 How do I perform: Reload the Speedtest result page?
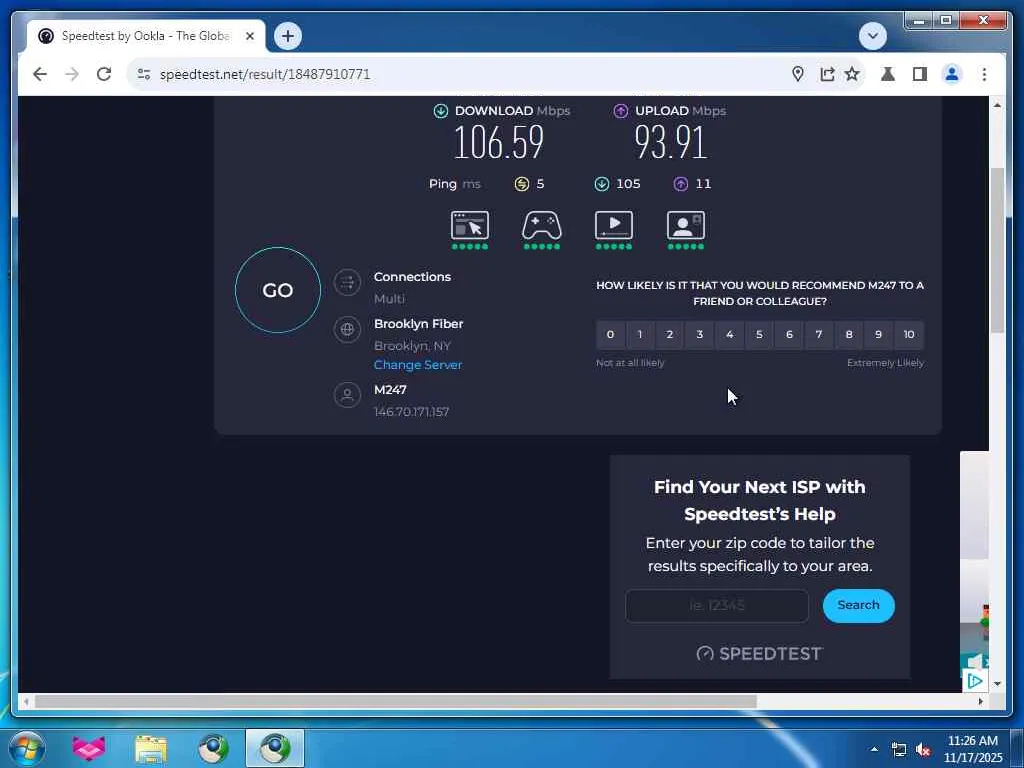tap(104, 74)
